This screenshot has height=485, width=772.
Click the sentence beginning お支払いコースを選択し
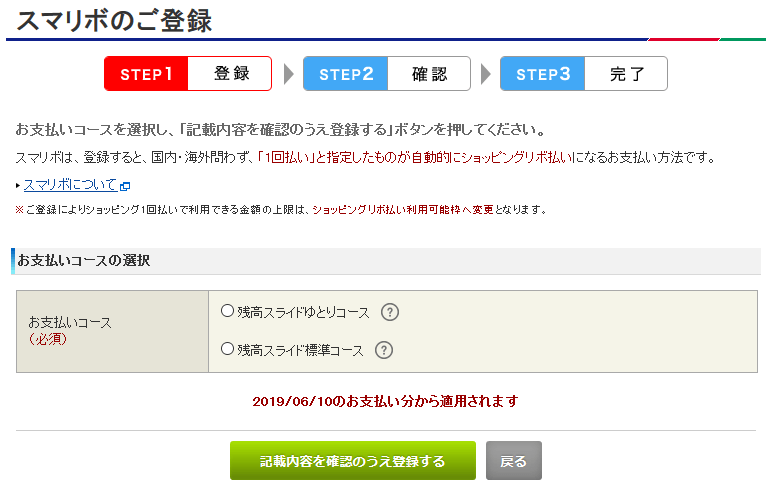tap(281, 129)
